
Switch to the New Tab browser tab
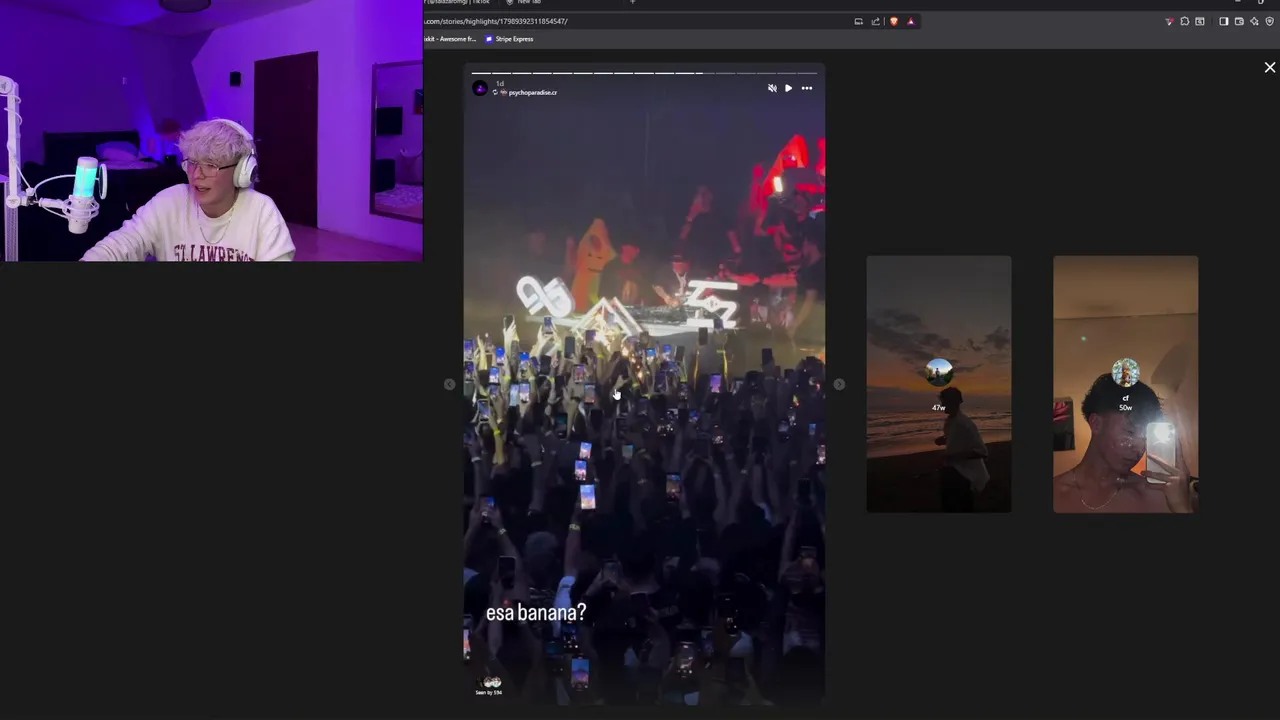point(525,2)
